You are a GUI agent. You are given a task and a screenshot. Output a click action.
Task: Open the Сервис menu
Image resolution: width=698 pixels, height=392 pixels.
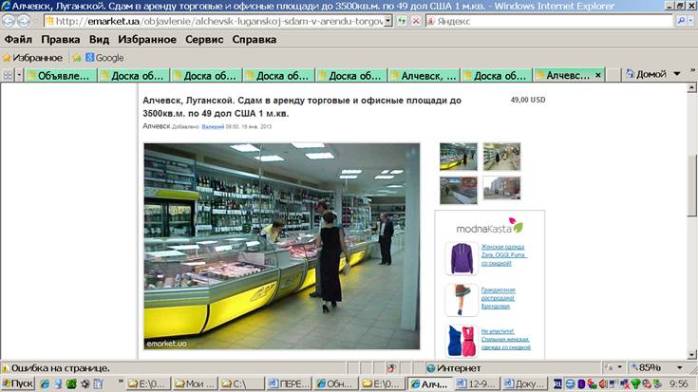(204, 40)
